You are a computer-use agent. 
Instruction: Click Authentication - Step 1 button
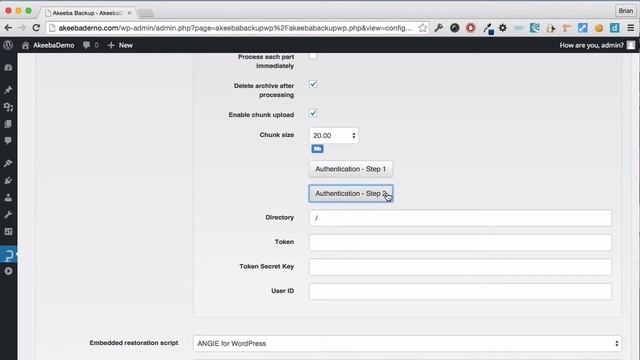(351, 169)
